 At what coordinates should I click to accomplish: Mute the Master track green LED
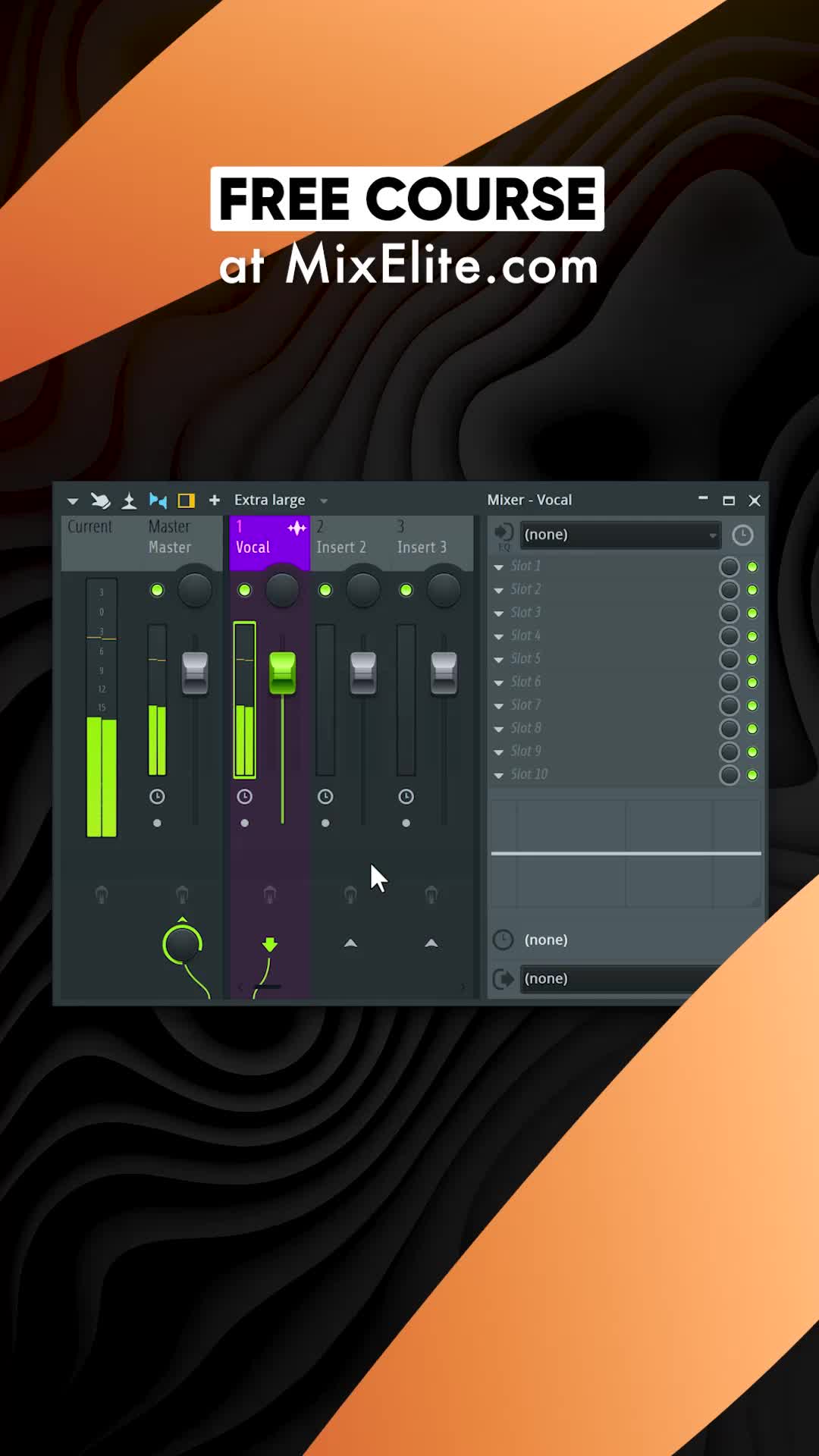pyautogui.click(x=157, y=590)
